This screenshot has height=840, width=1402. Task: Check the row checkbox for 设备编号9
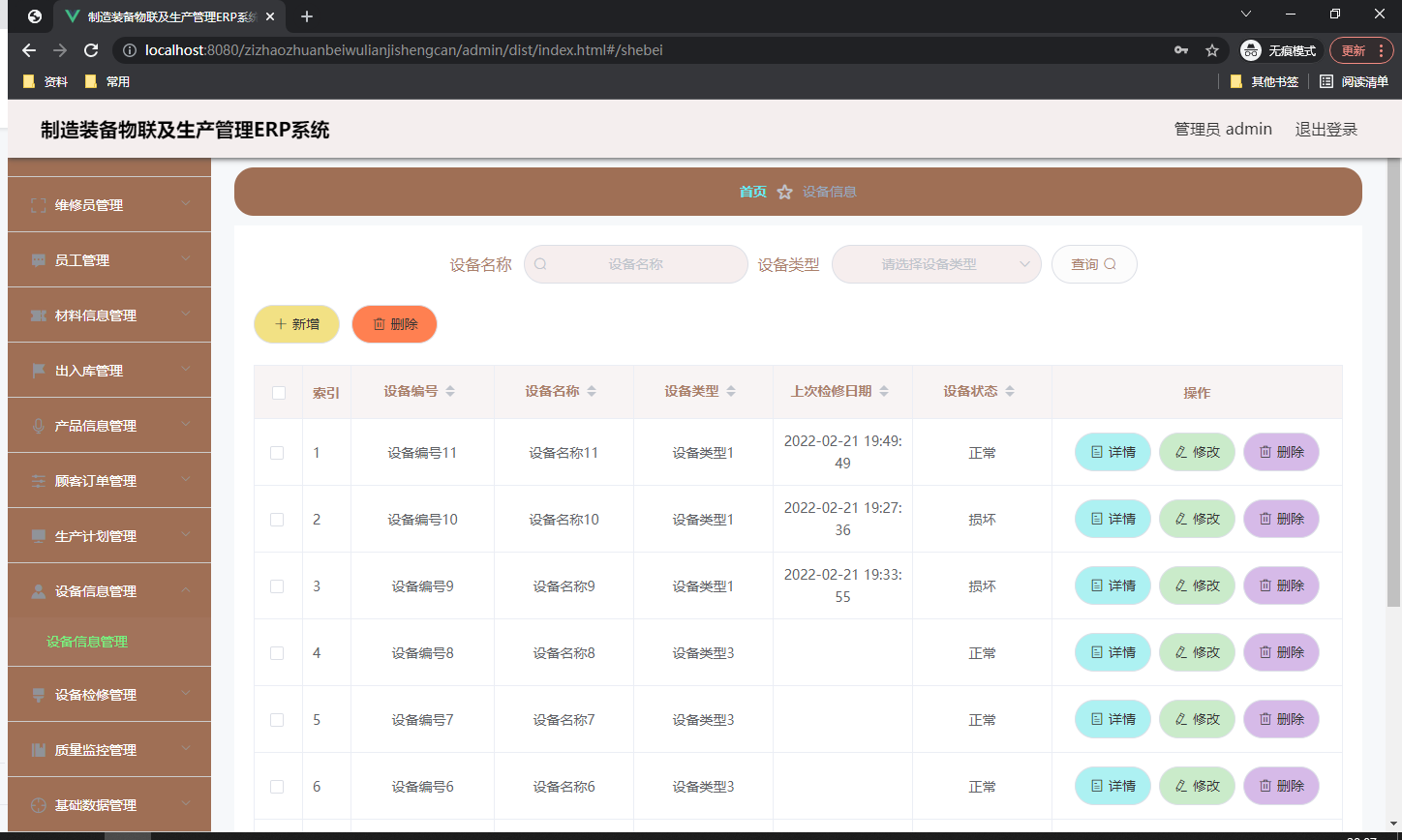[x=277, y=586]
